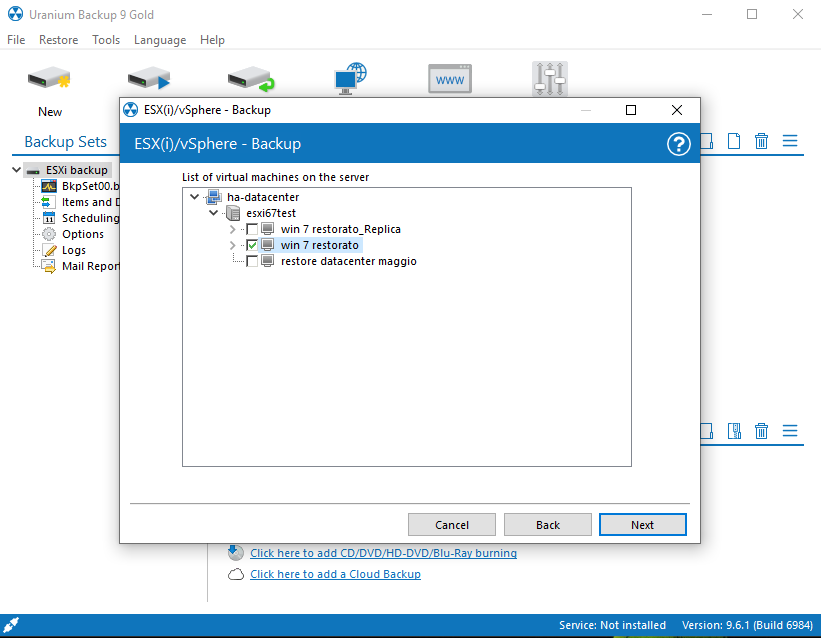This screenshot has width=821, height=638.
Task: Click the connection plug icon in status bar
Action: point(11,625)
